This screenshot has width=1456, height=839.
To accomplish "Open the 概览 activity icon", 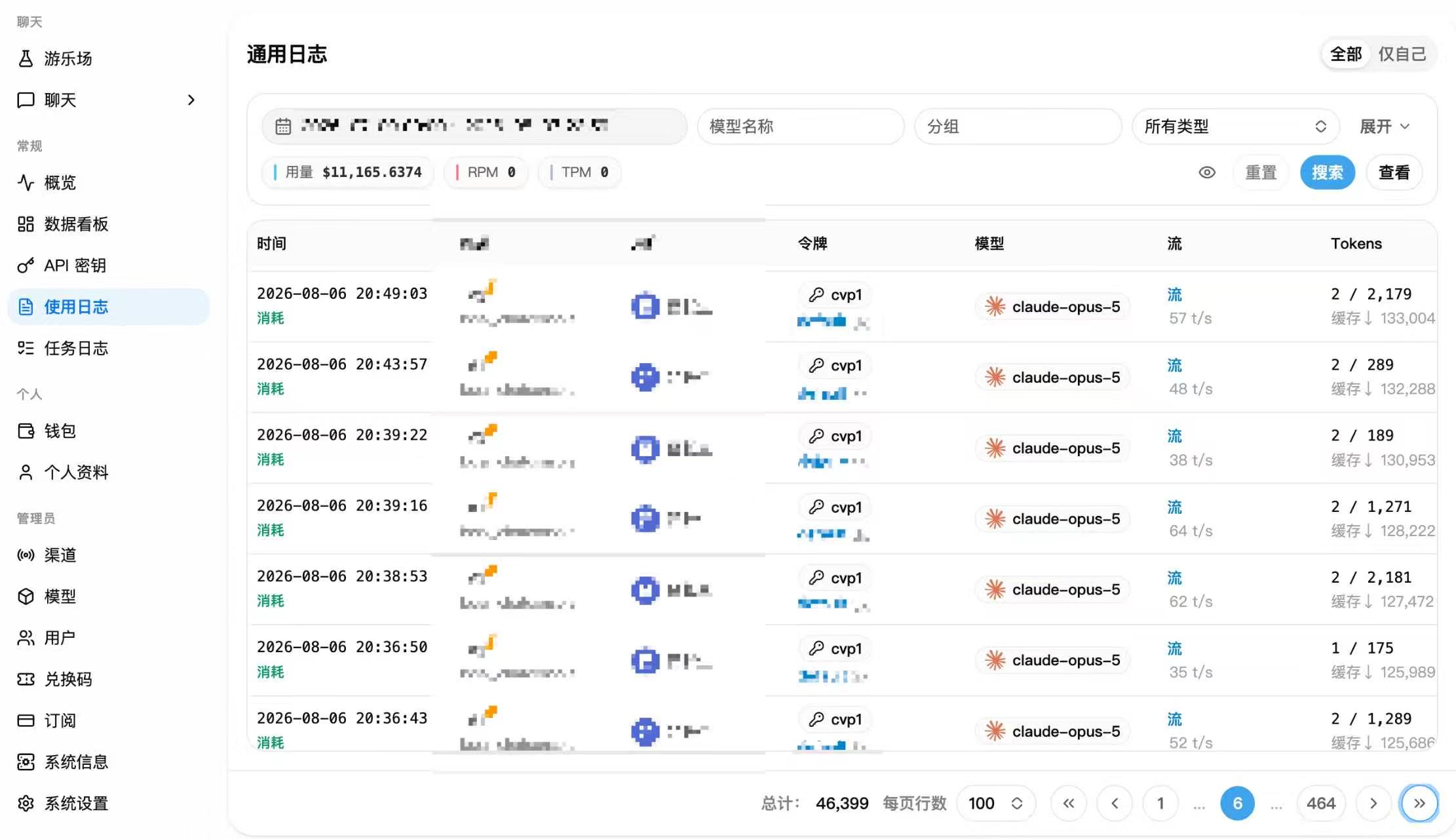I will point(26,182).
